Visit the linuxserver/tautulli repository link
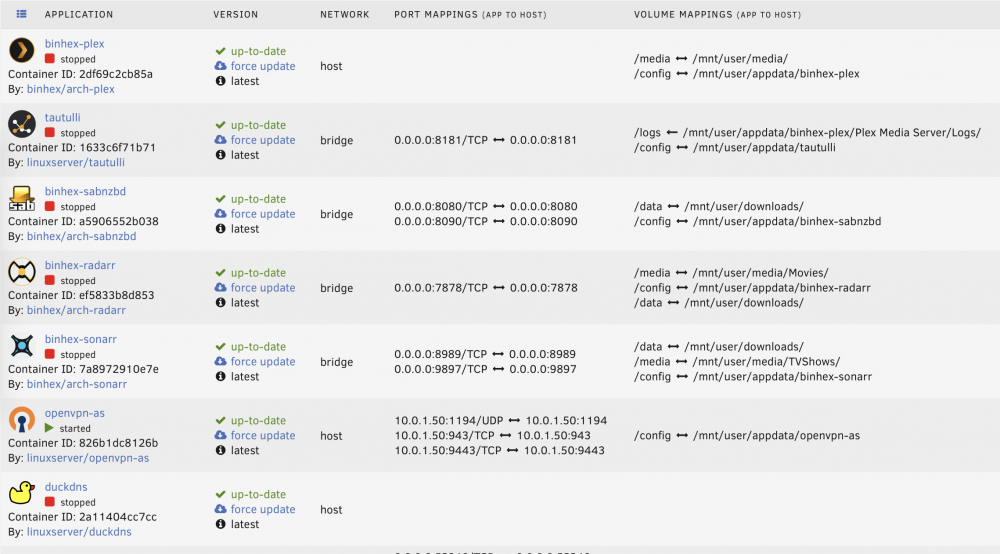This screenshot has width=1000, height=554. coord(76,163)
